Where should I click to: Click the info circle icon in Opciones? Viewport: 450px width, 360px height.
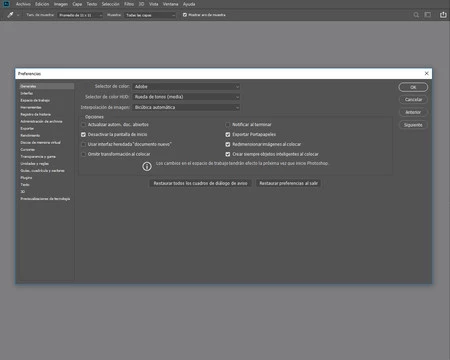pos(147,166)
